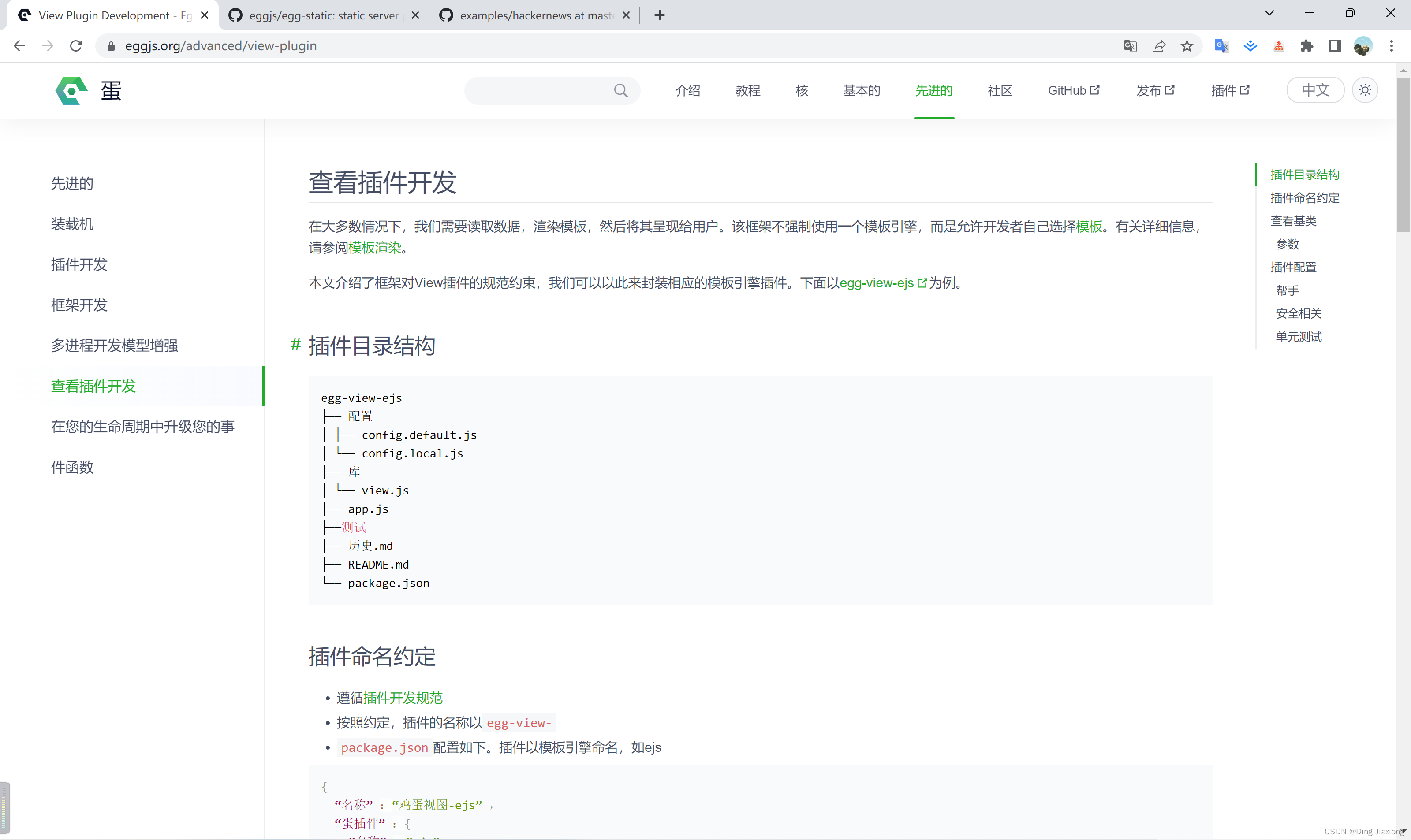Image resolution: width=1411 pixels, height=840 pixels.
Task: Click the 插件开发规范 link
Action: tap(403, 698)
